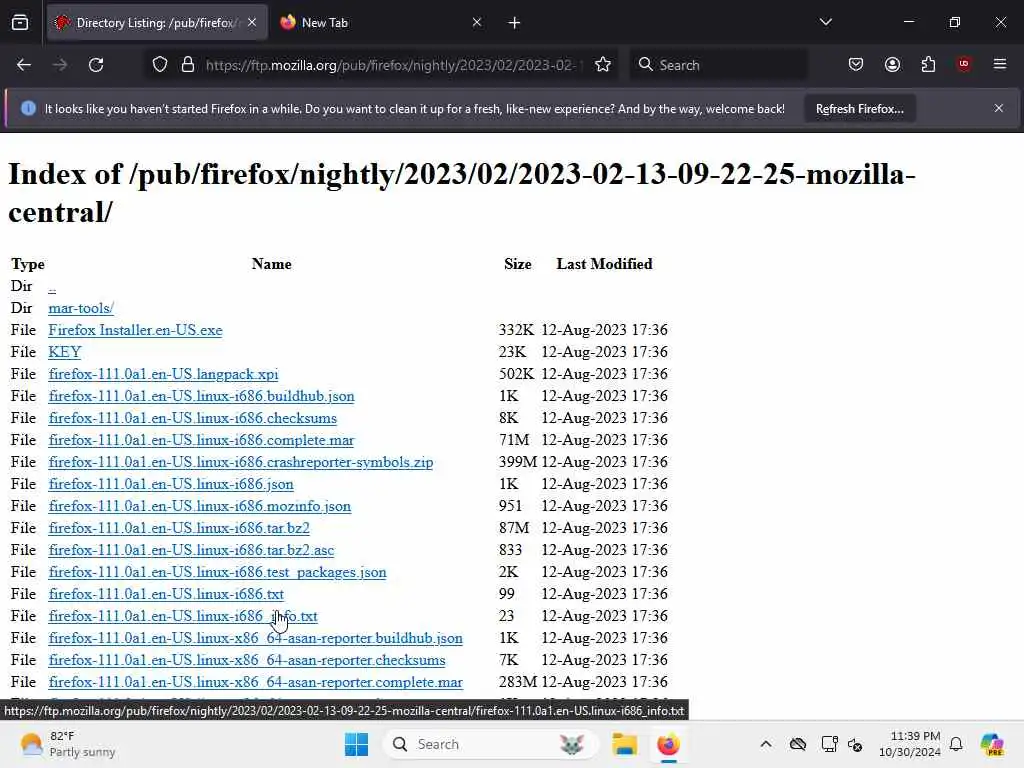The image size is (1024, 768).
Task: Open linux-i686.tar.bz2.asc link
Action: tap(191, 550)
